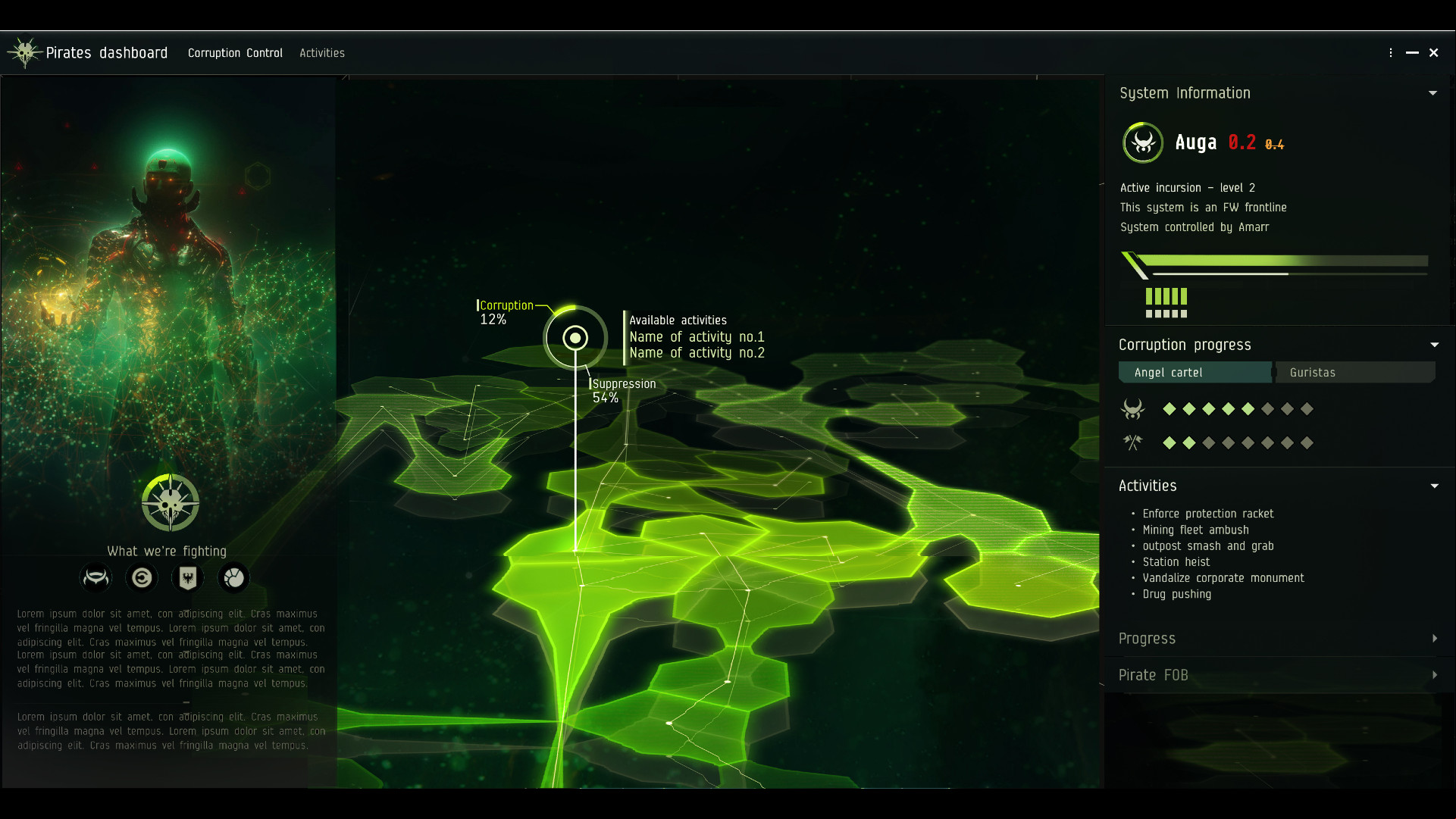The height and width of the screenshot is (819, 1456).
Task: Click the corruption skull icon in progress panel
Action: click(1133, 409)
